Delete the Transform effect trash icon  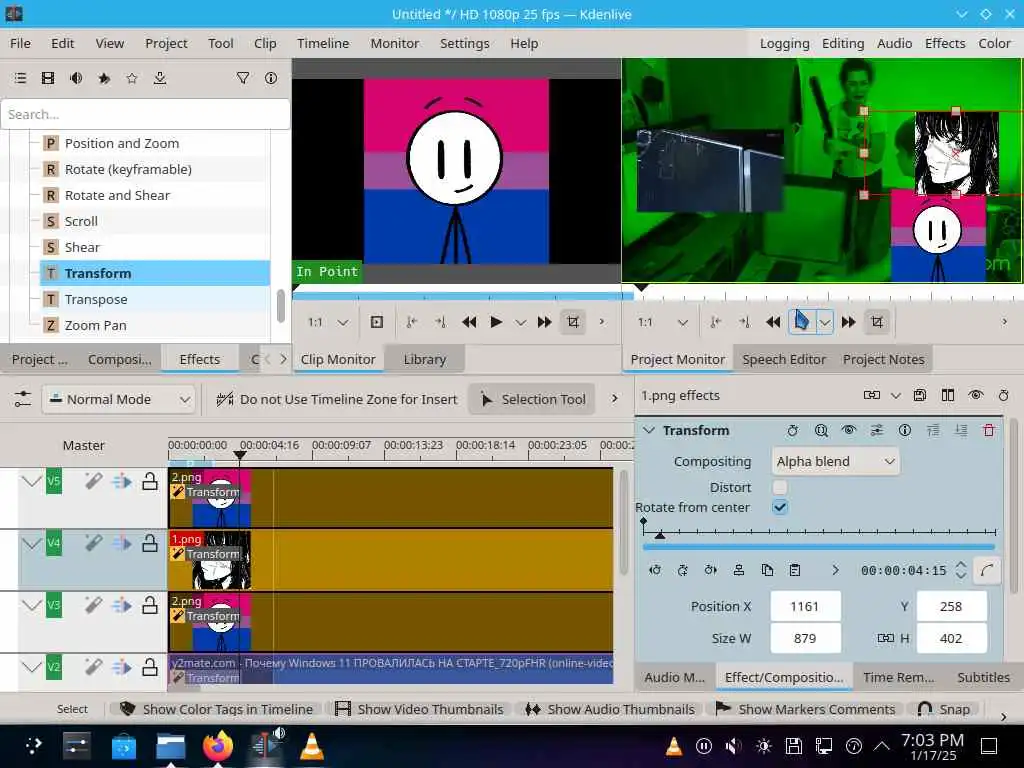tap(989, 430)
